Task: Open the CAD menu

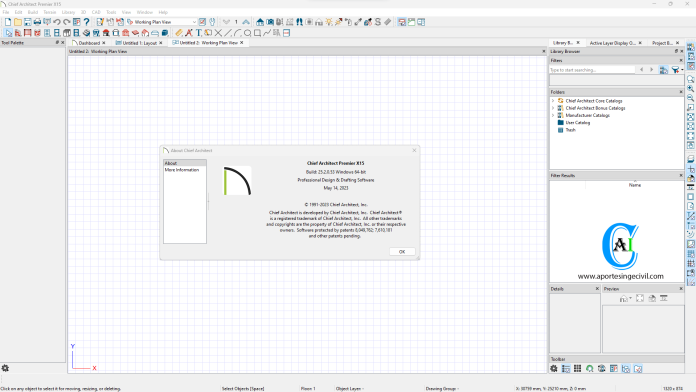Action: (x=96, y=12)
